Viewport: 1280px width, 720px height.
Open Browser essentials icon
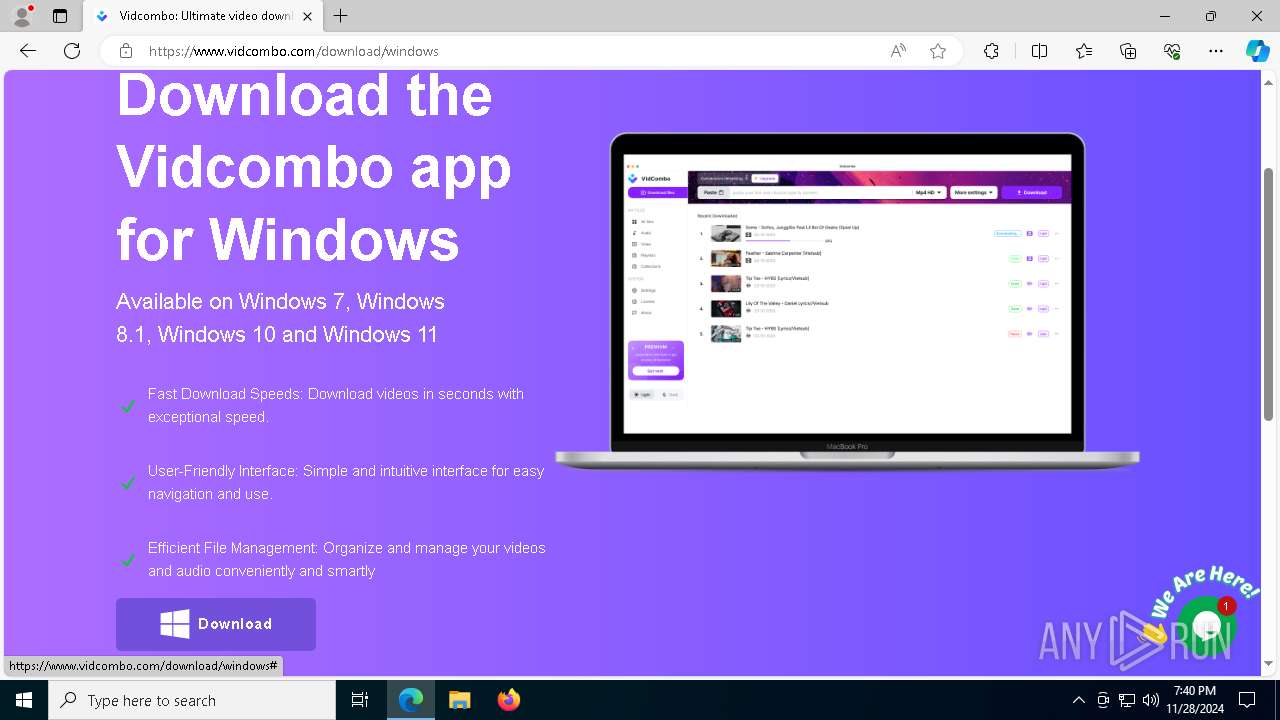[x=1172, y=51]
